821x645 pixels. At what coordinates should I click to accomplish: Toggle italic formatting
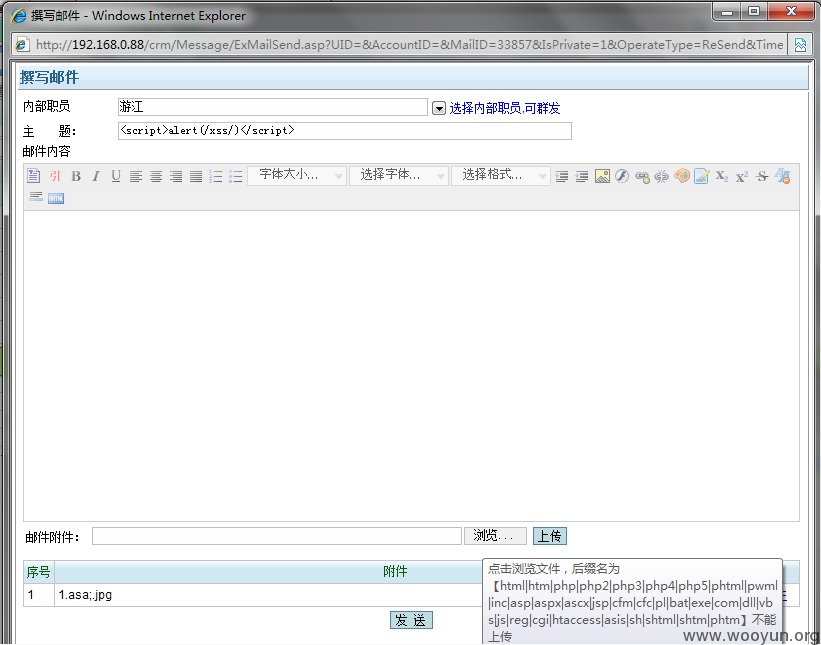pyautogui.click(x=96, y=176)
